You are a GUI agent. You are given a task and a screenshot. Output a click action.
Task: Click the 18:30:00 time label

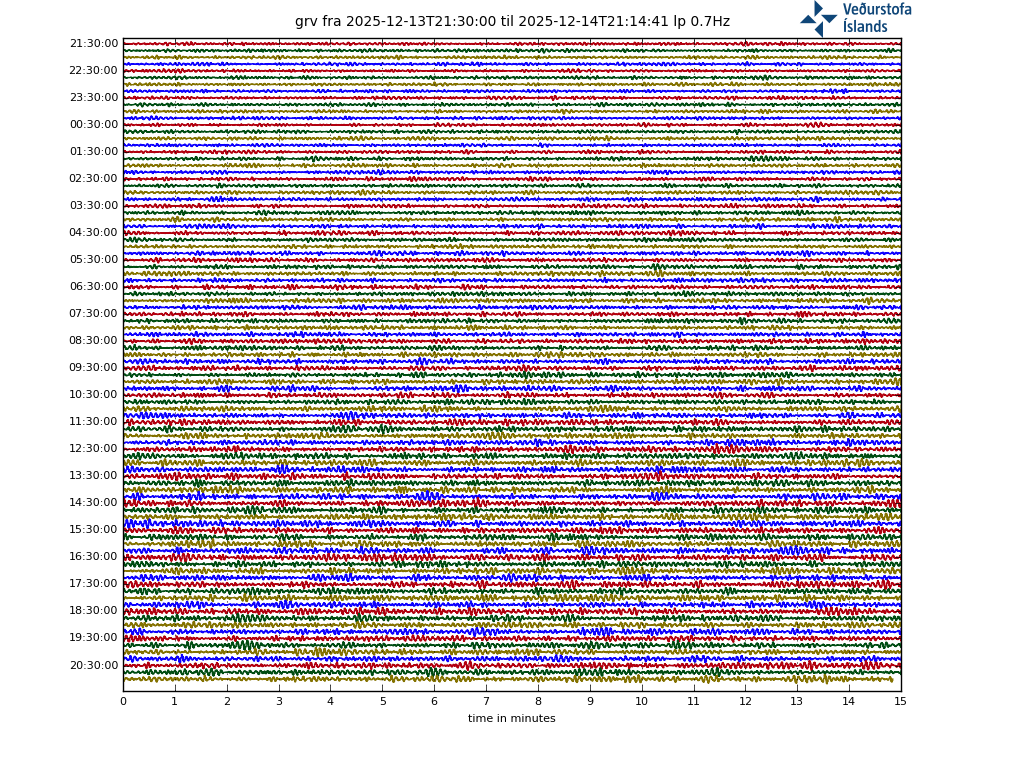coord(94,611)
